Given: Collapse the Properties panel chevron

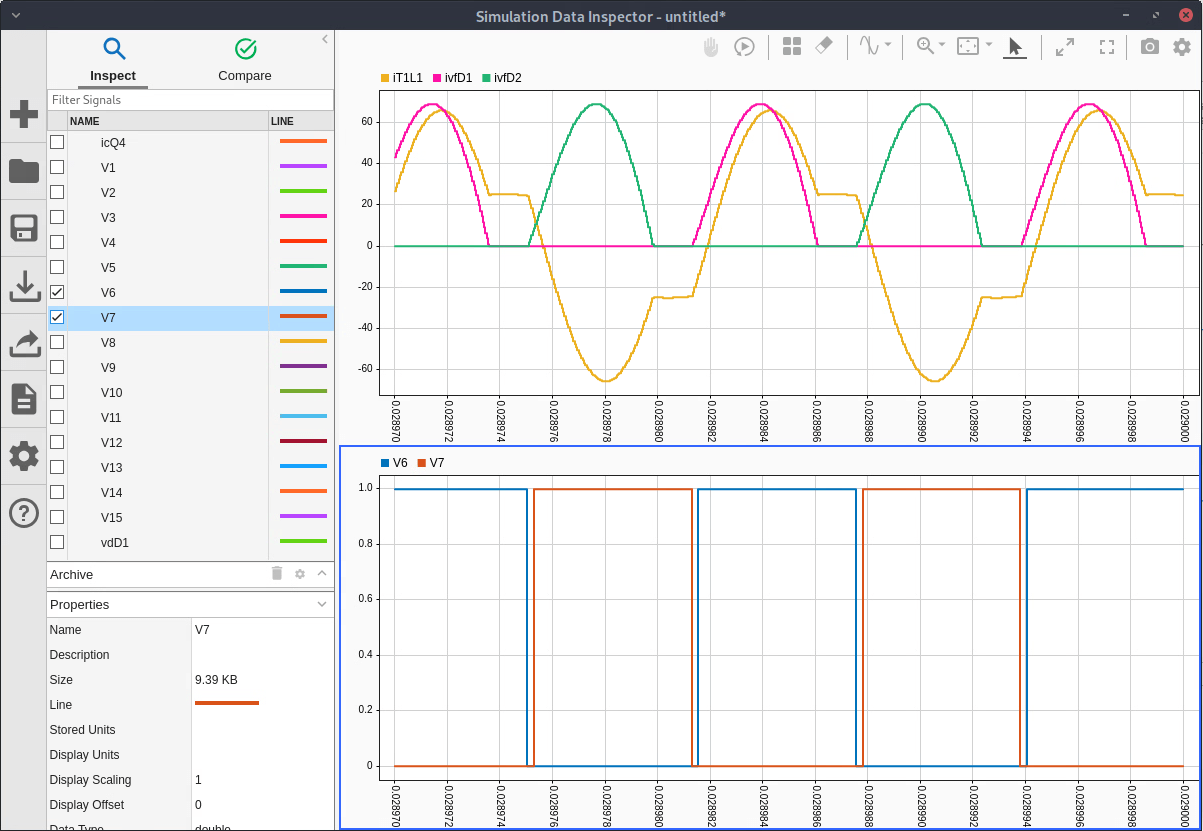Looking at the screenshot, I should (x=322, y=604).
